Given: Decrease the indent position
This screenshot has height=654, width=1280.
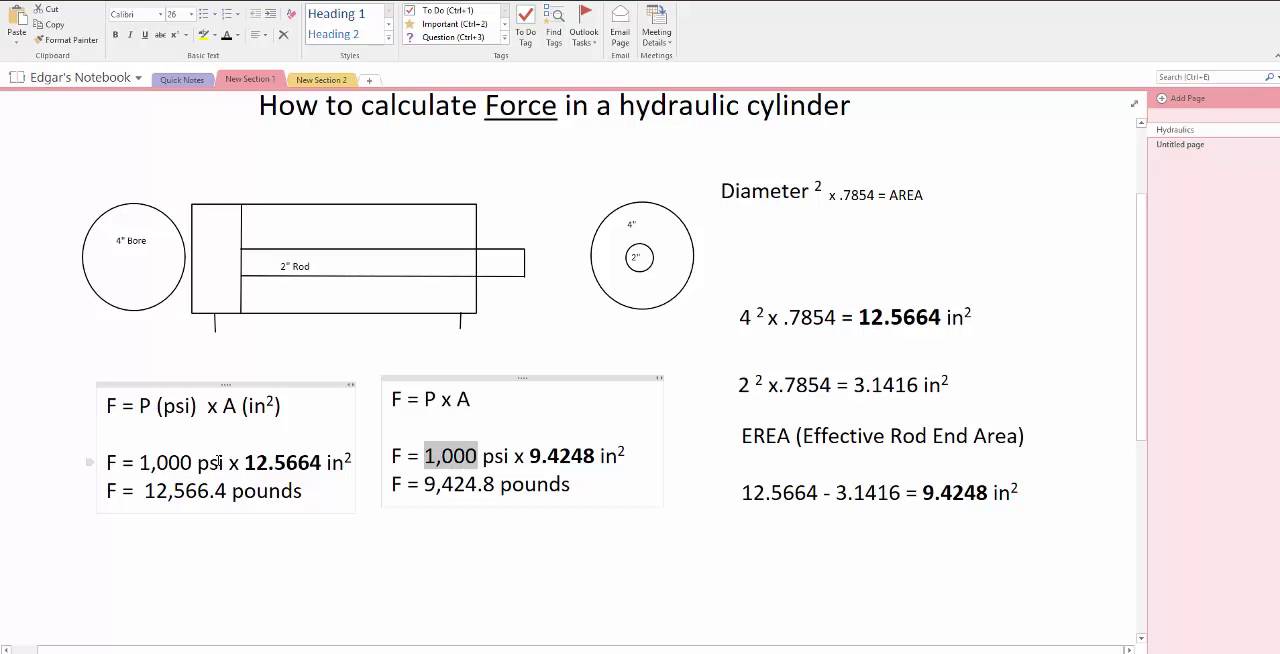Looking at the screenshot, I should [x=255, y=14].
